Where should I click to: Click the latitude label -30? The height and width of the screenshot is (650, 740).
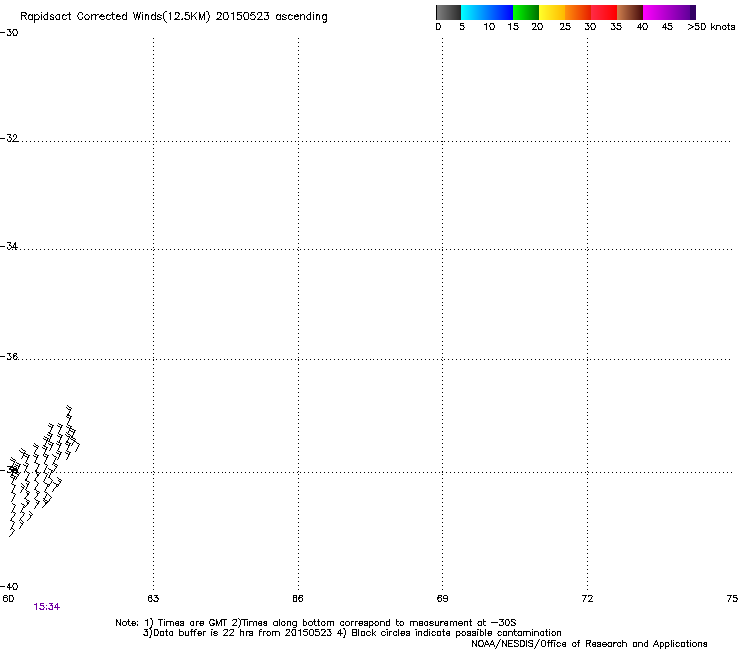(9, 33)
